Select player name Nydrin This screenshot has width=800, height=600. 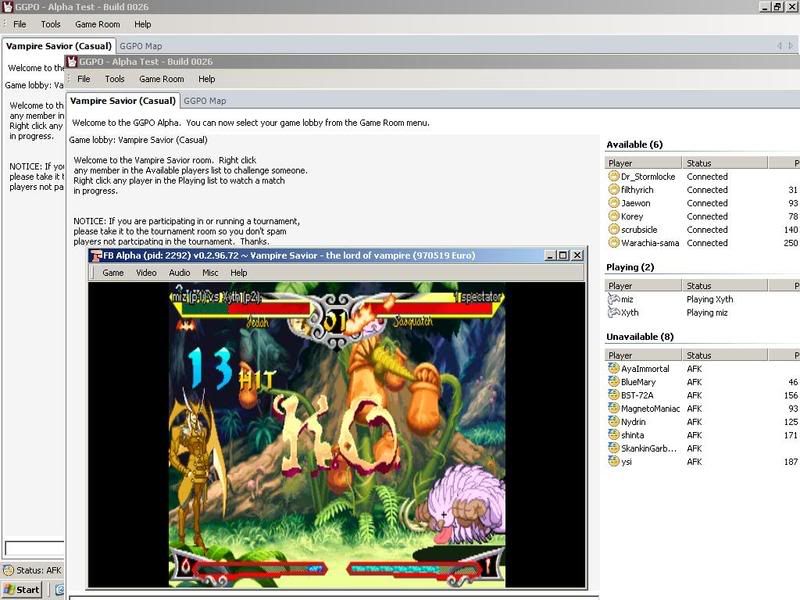click(633, 421)
